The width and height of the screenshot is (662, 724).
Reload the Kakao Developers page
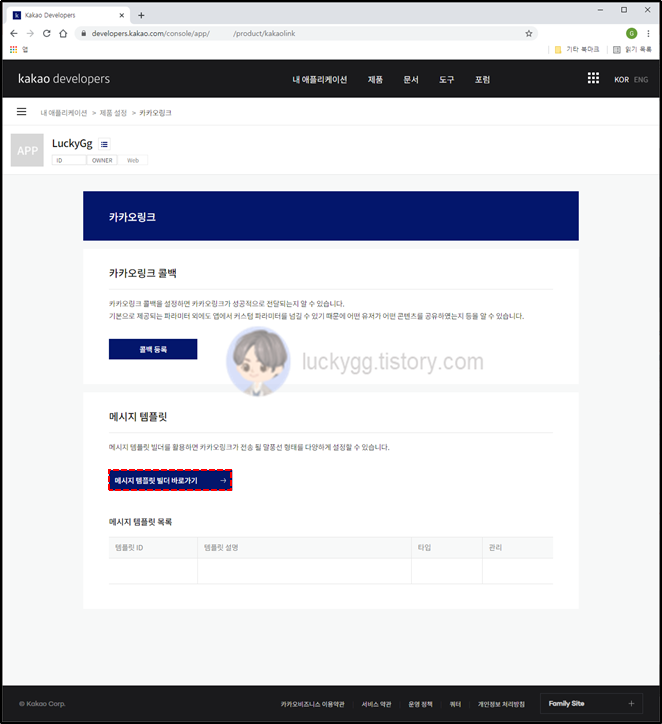[47, 33]
